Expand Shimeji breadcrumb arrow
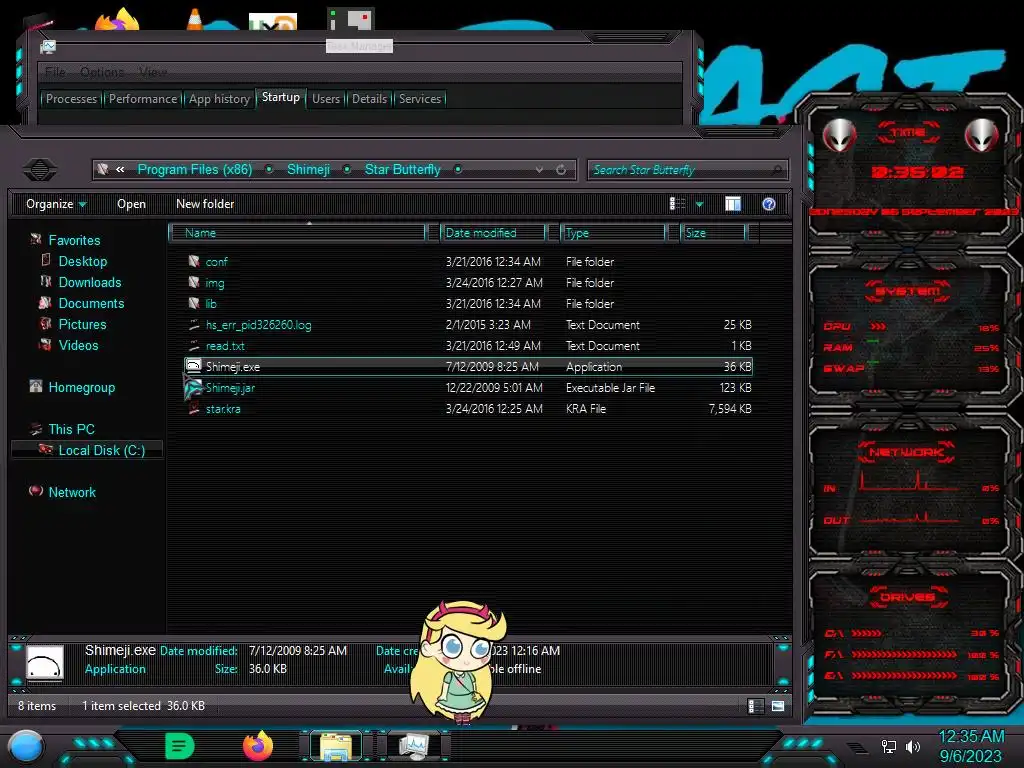 coord(347,170)
